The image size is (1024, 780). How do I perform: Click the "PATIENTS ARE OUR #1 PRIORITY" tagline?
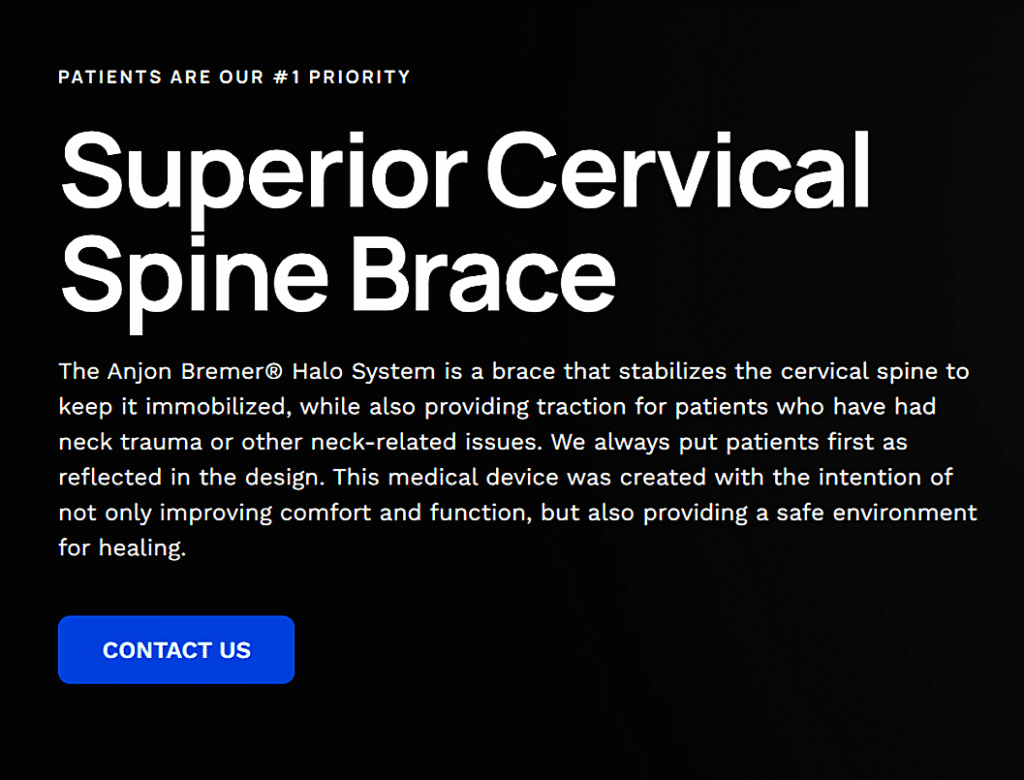click(x=234, y=77)
